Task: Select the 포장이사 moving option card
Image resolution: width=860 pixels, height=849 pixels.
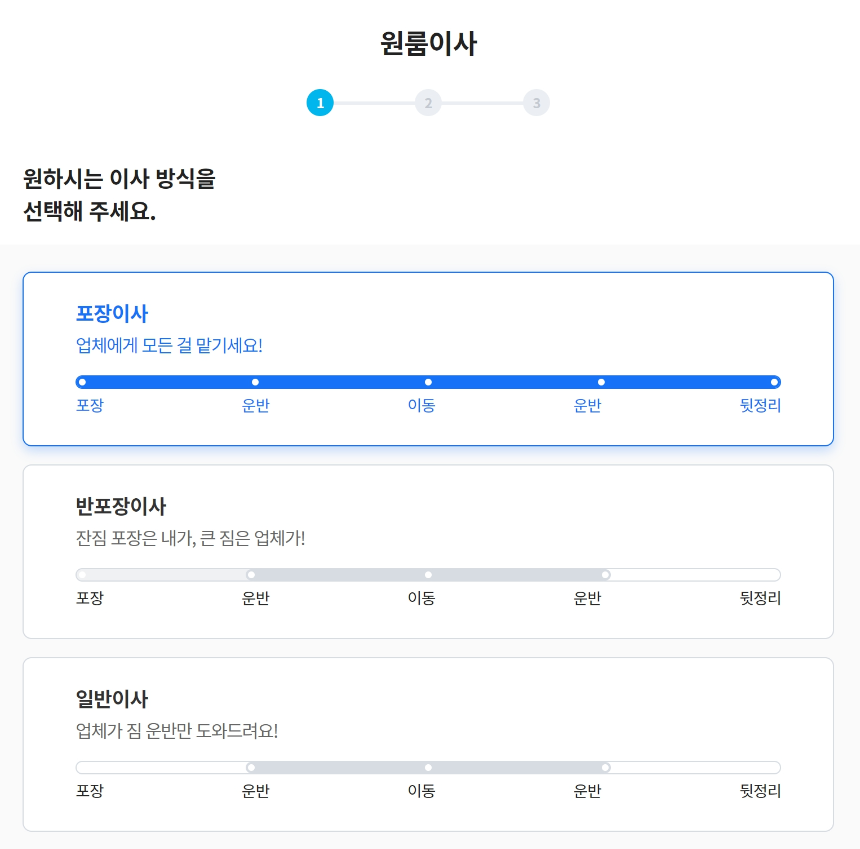Action: coord(430,358)
